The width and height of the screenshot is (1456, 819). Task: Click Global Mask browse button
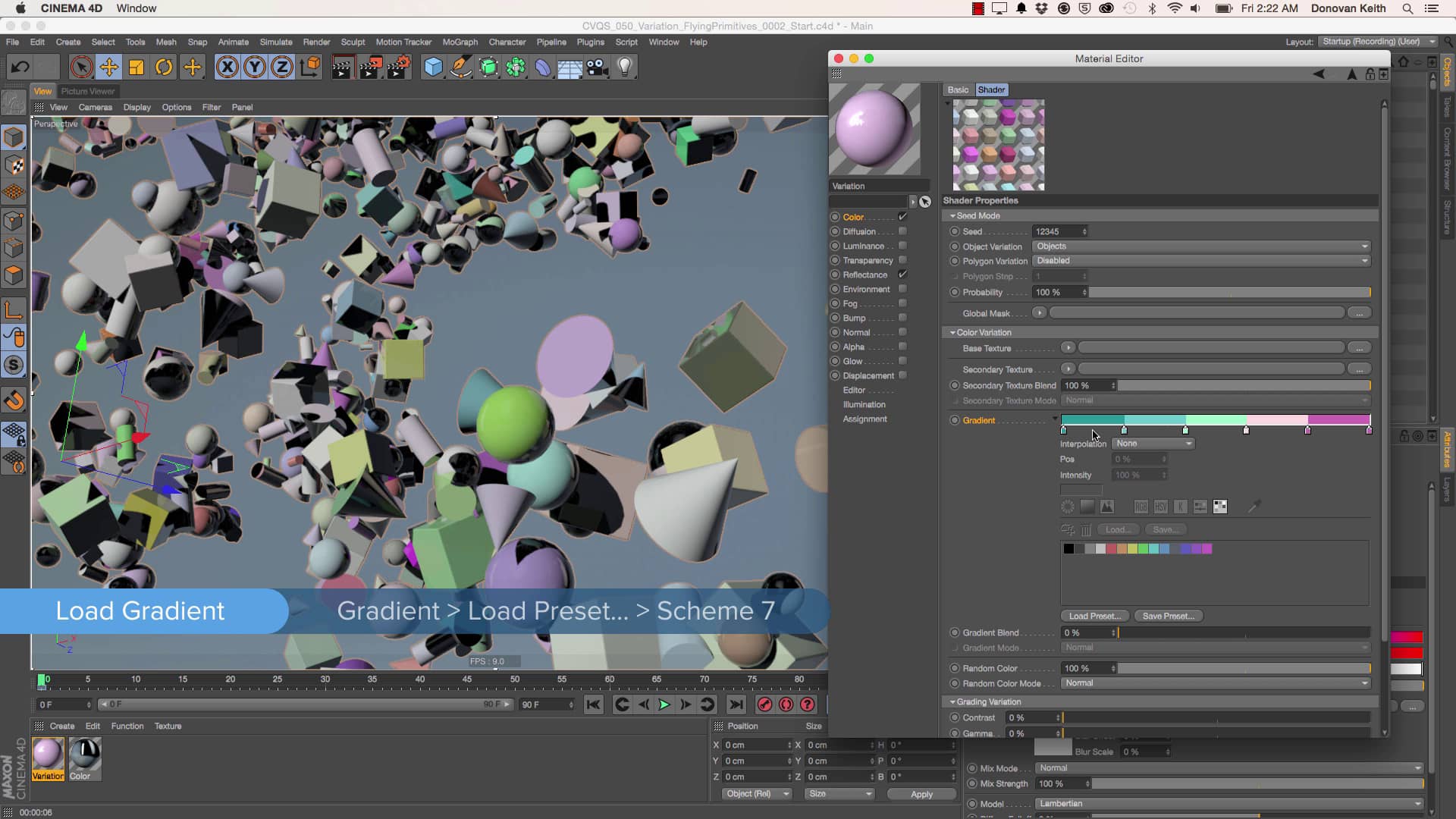[1360, 313]
